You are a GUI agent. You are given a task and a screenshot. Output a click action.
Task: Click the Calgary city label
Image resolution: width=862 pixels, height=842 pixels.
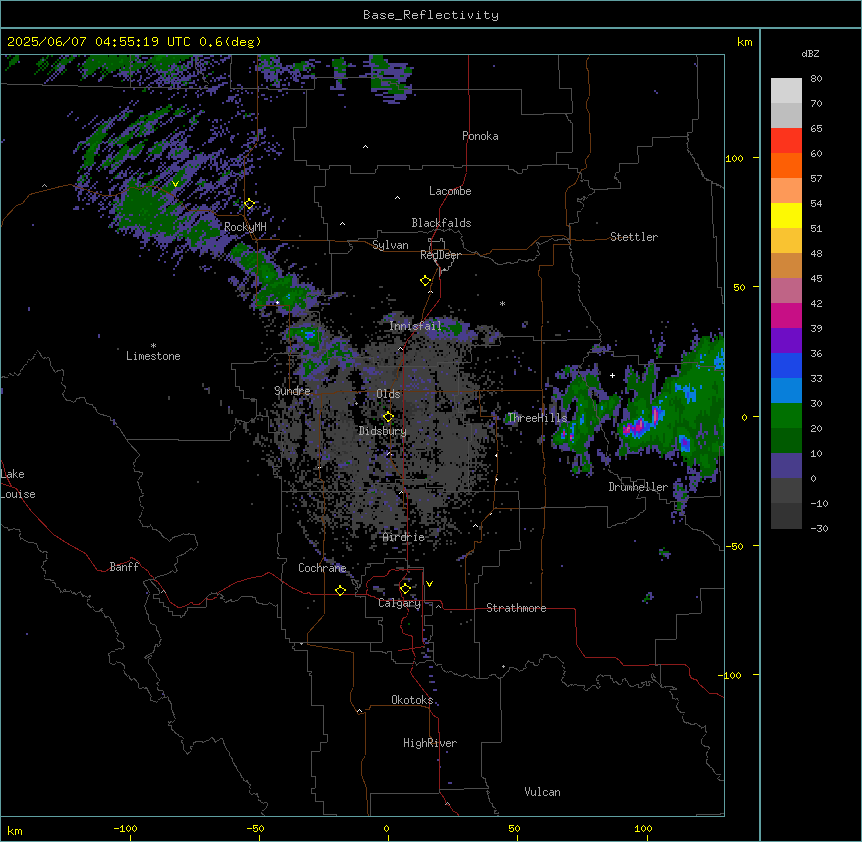pyautogui.click(x=399, y=603)
